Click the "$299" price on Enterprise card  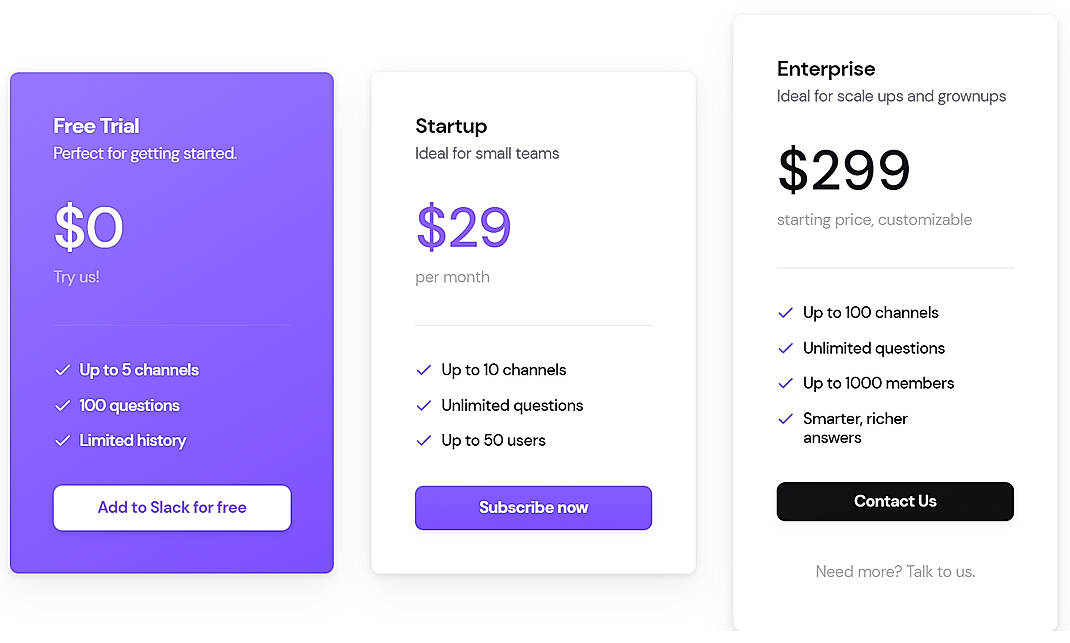point(843,170)
